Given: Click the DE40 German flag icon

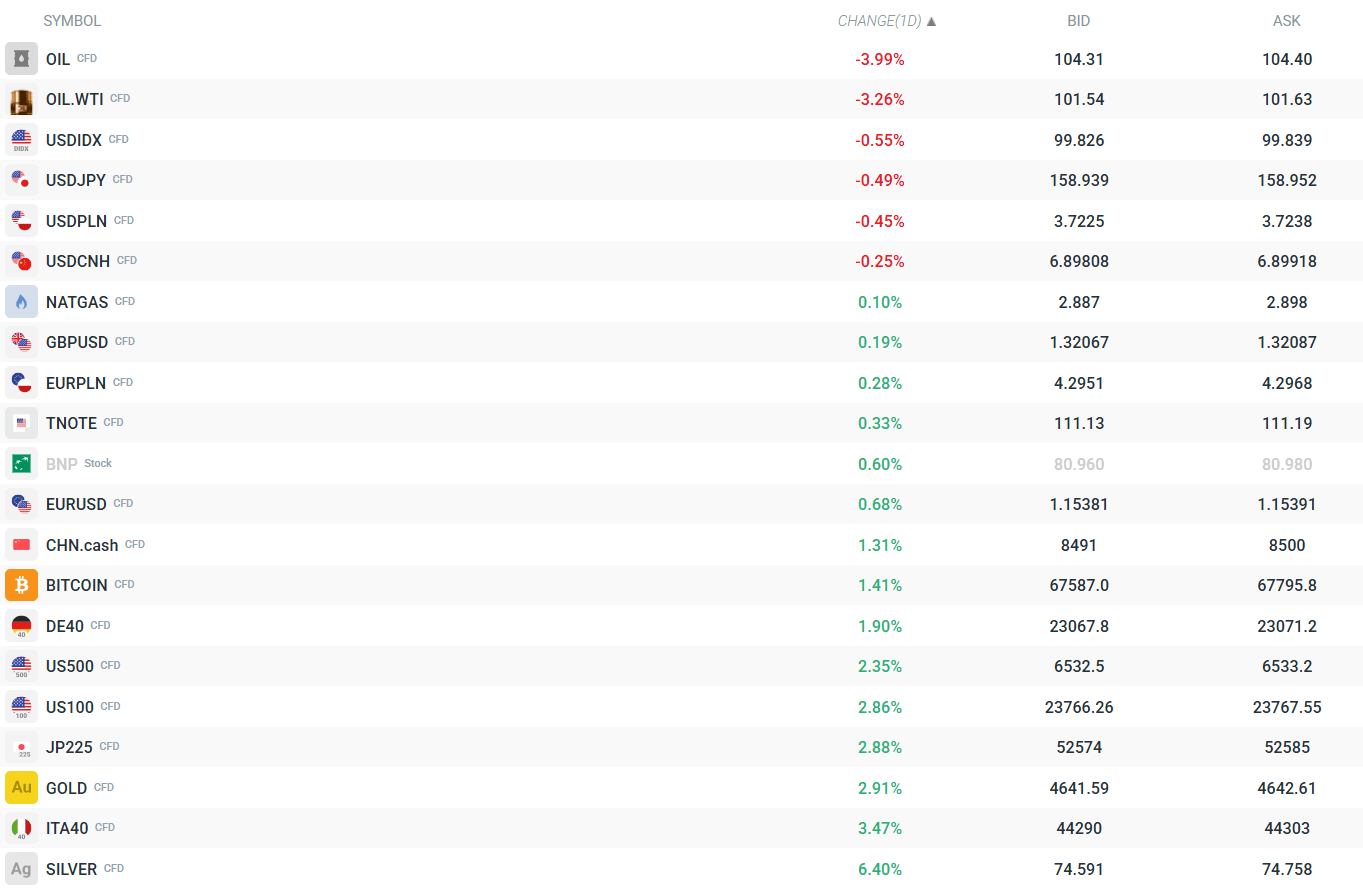Looking at the screenshot, I should tap(21, 626).
